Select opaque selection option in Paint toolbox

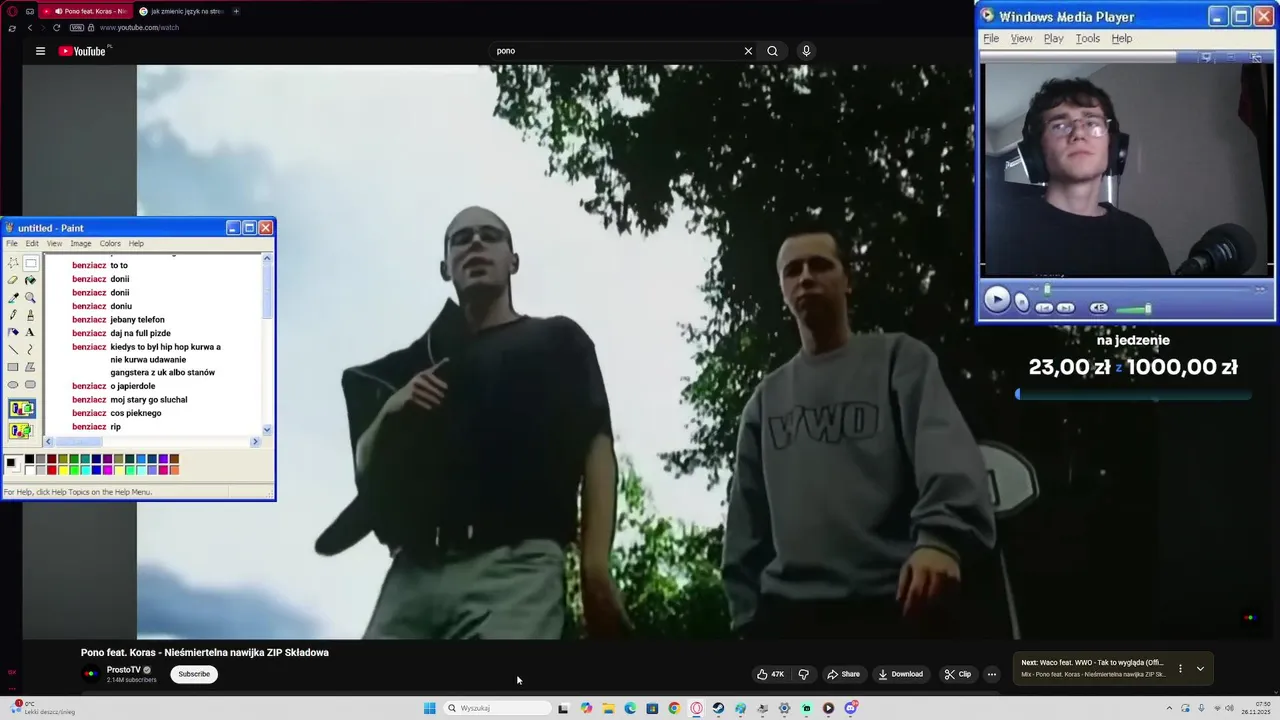(x=22, y=409)
